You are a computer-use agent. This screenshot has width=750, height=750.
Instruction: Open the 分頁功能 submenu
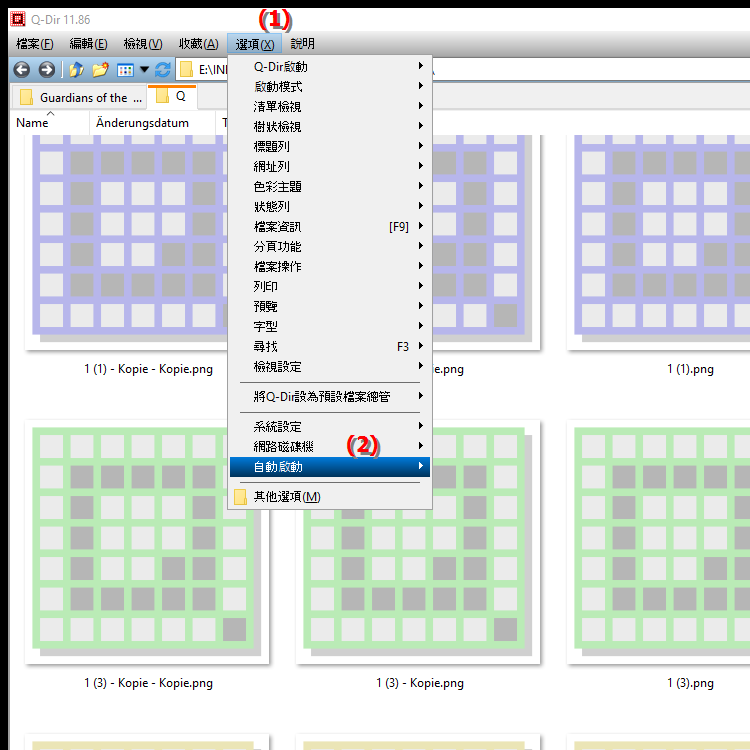click(330, 247)
